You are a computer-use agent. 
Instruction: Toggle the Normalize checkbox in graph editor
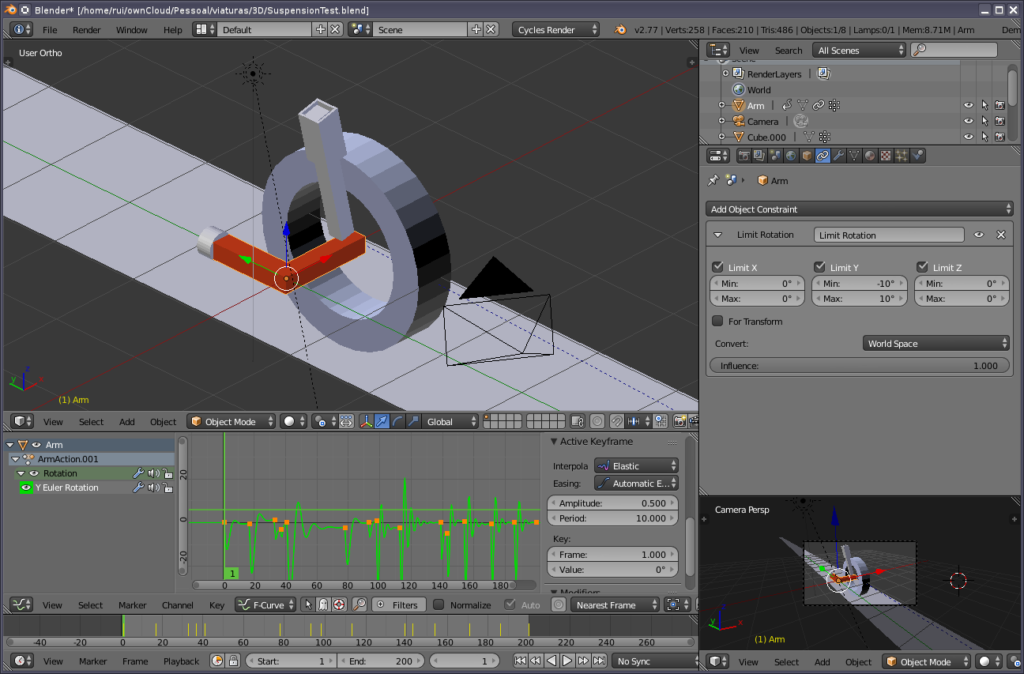pyautogui.click(x=438, y=605)
